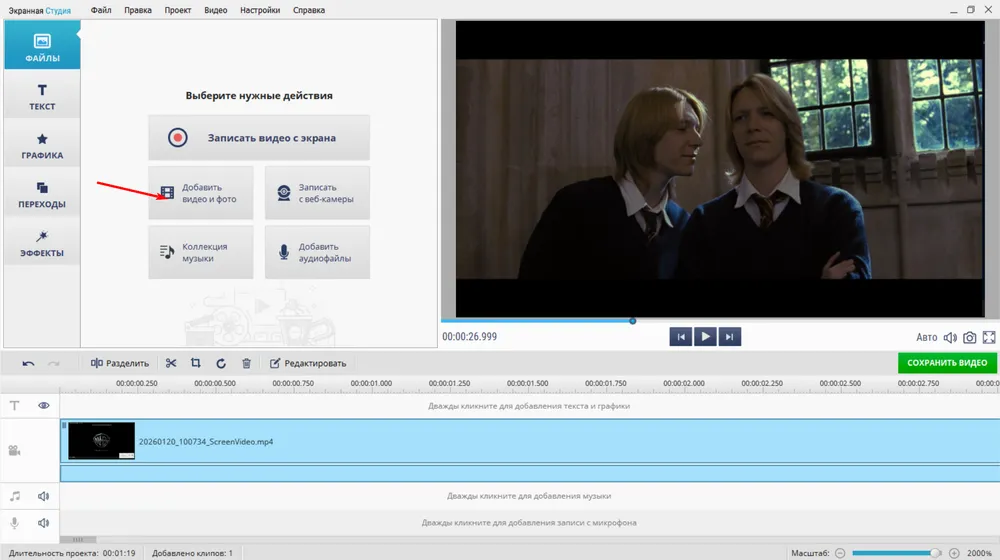Click the crop tool icon
Screen dimensions: 1000x560
point(196,363)
